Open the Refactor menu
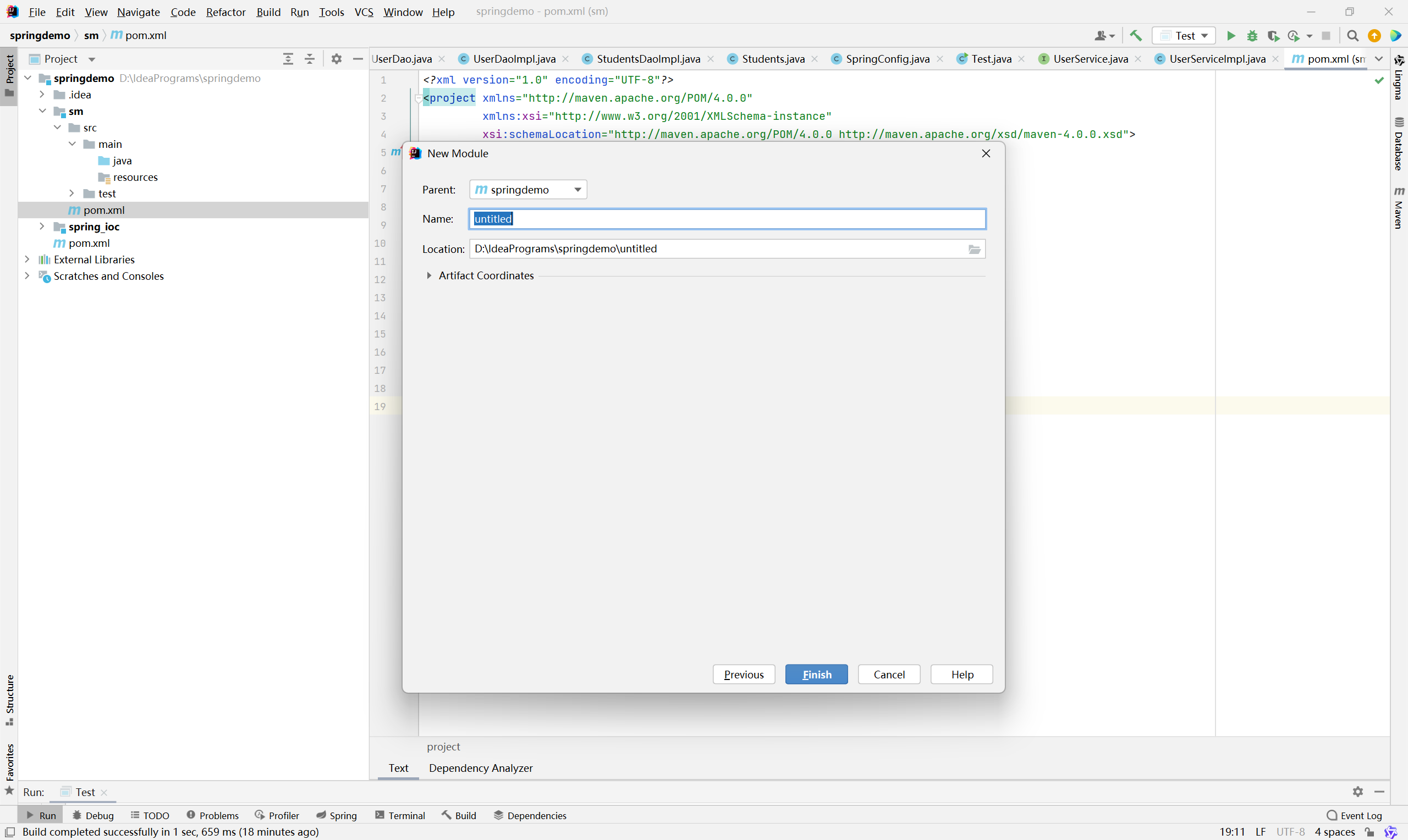The height and width of the screenshot is (840, 1408). 226,12
